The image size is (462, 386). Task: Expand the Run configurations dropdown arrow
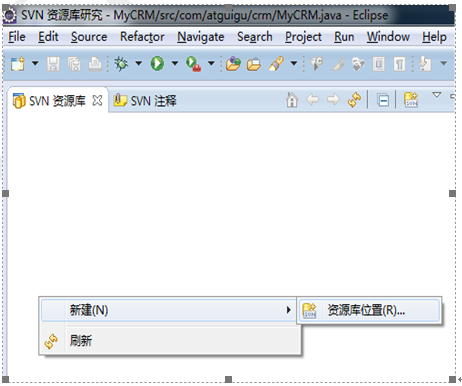(x=175, y=63)
